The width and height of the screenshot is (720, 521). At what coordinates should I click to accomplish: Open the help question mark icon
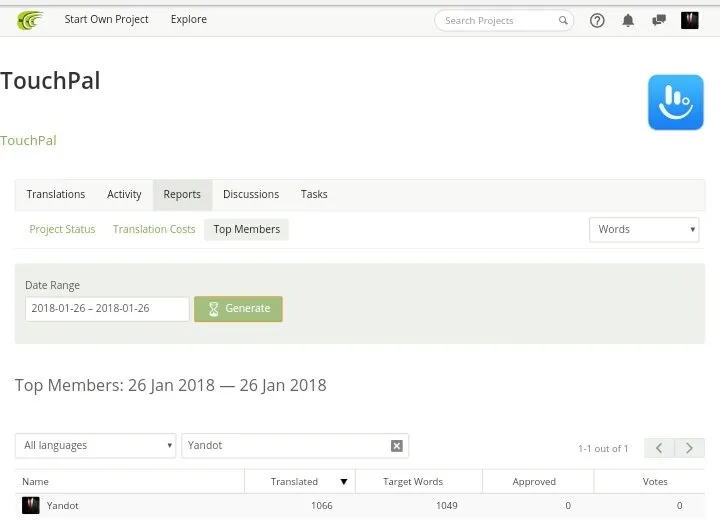click(x=597, y=20)
